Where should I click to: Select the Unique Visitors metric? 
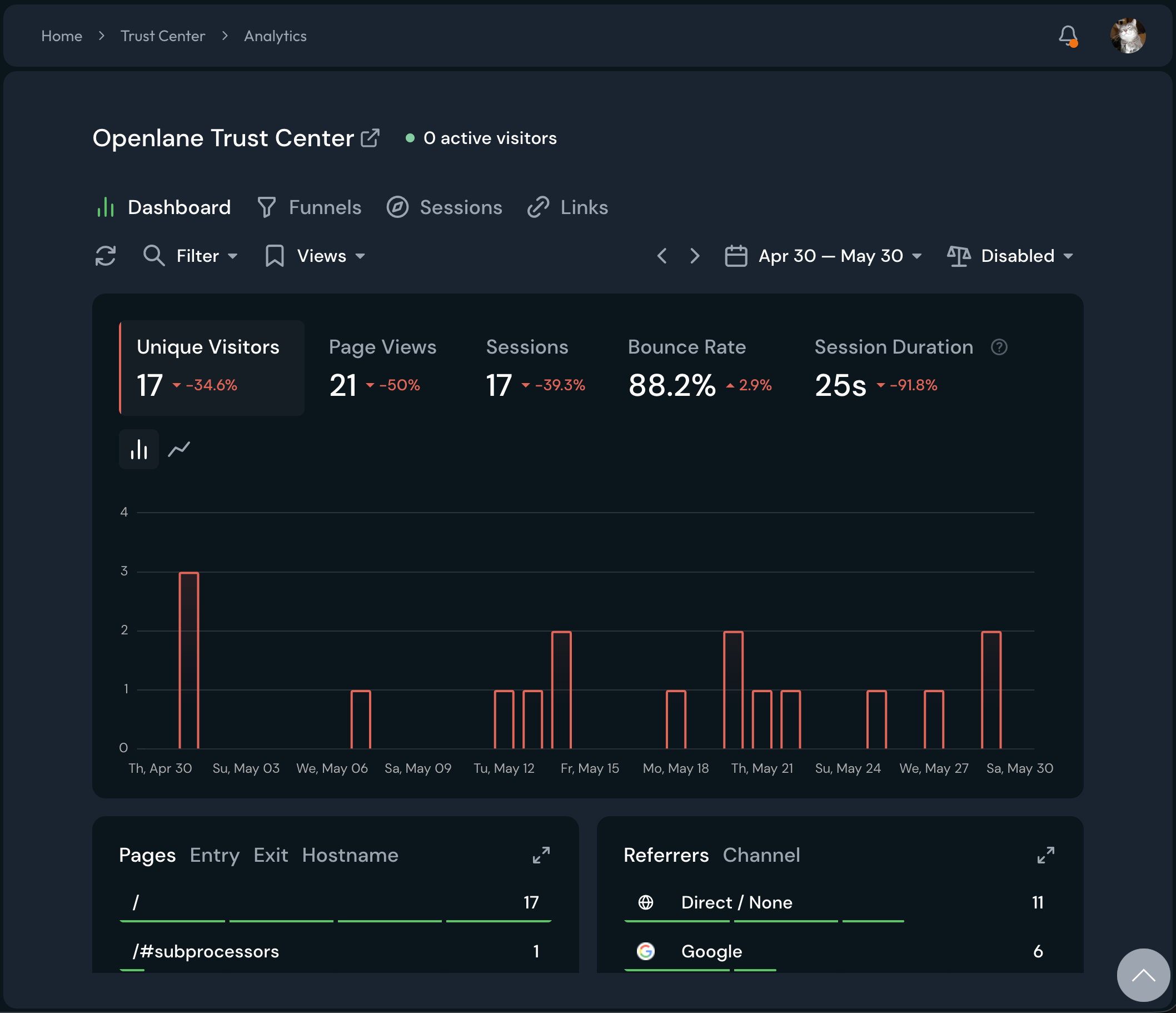(212, 368)
